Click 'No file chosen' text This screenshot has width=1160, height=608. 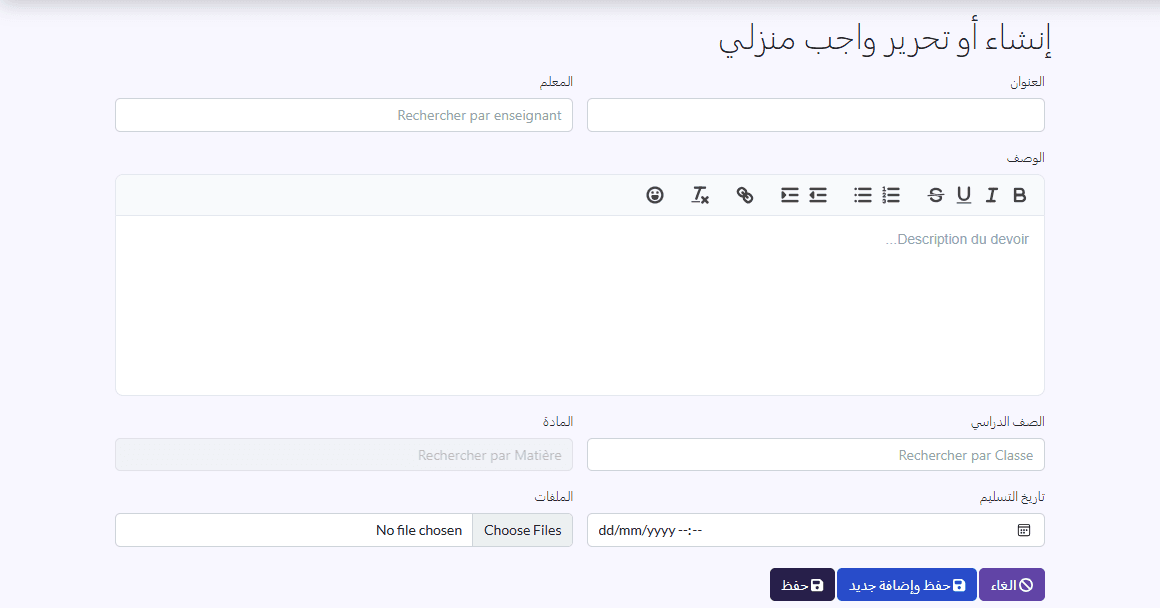point(419,530)
